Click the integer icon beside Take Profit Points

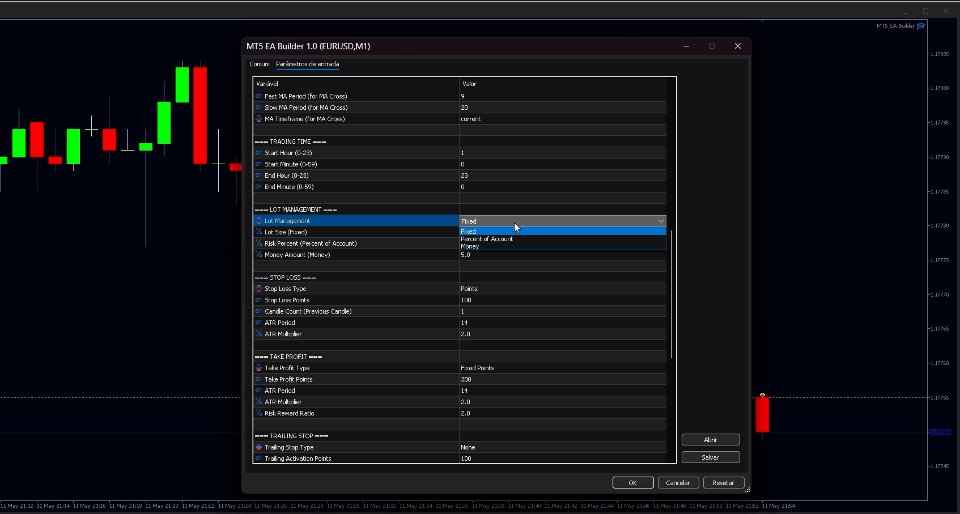pos(258,379)
